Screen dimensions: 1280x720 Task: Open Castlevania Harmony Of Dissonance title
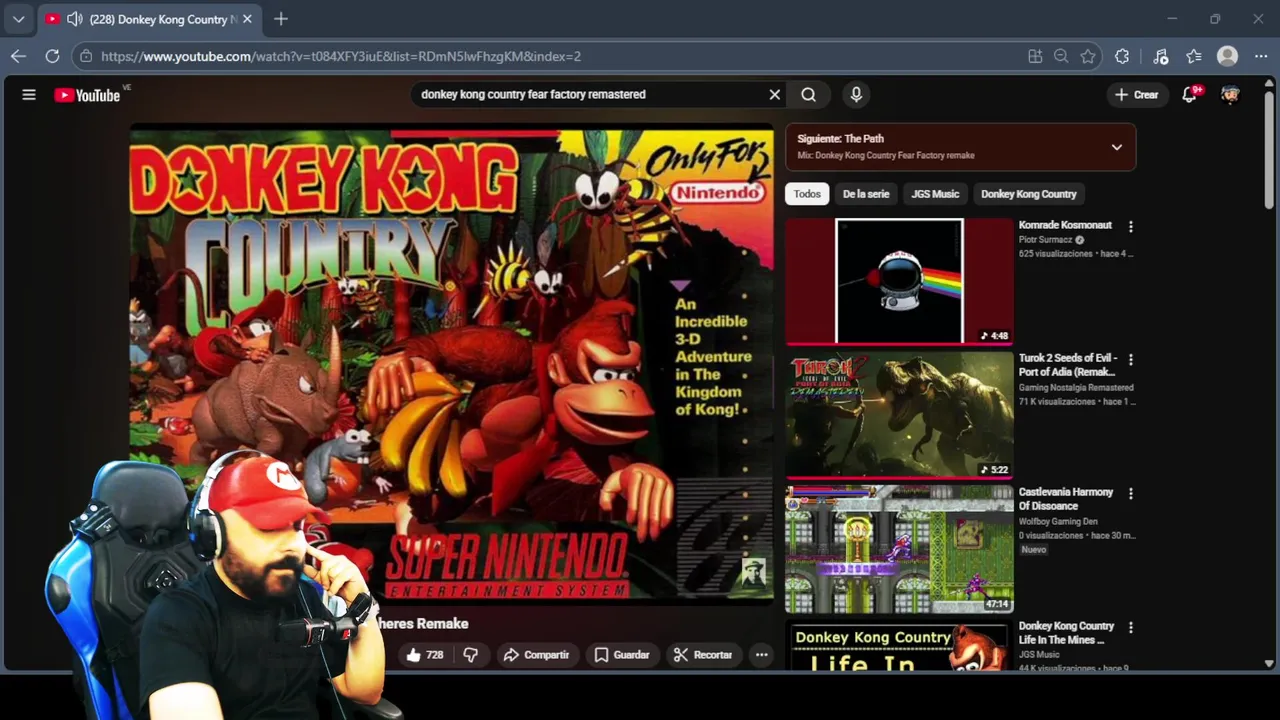(x=1066, y=499)
